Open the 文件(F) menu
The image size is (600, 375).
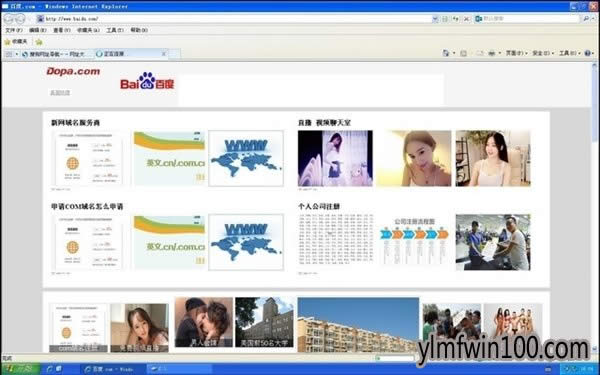point(14,30)
